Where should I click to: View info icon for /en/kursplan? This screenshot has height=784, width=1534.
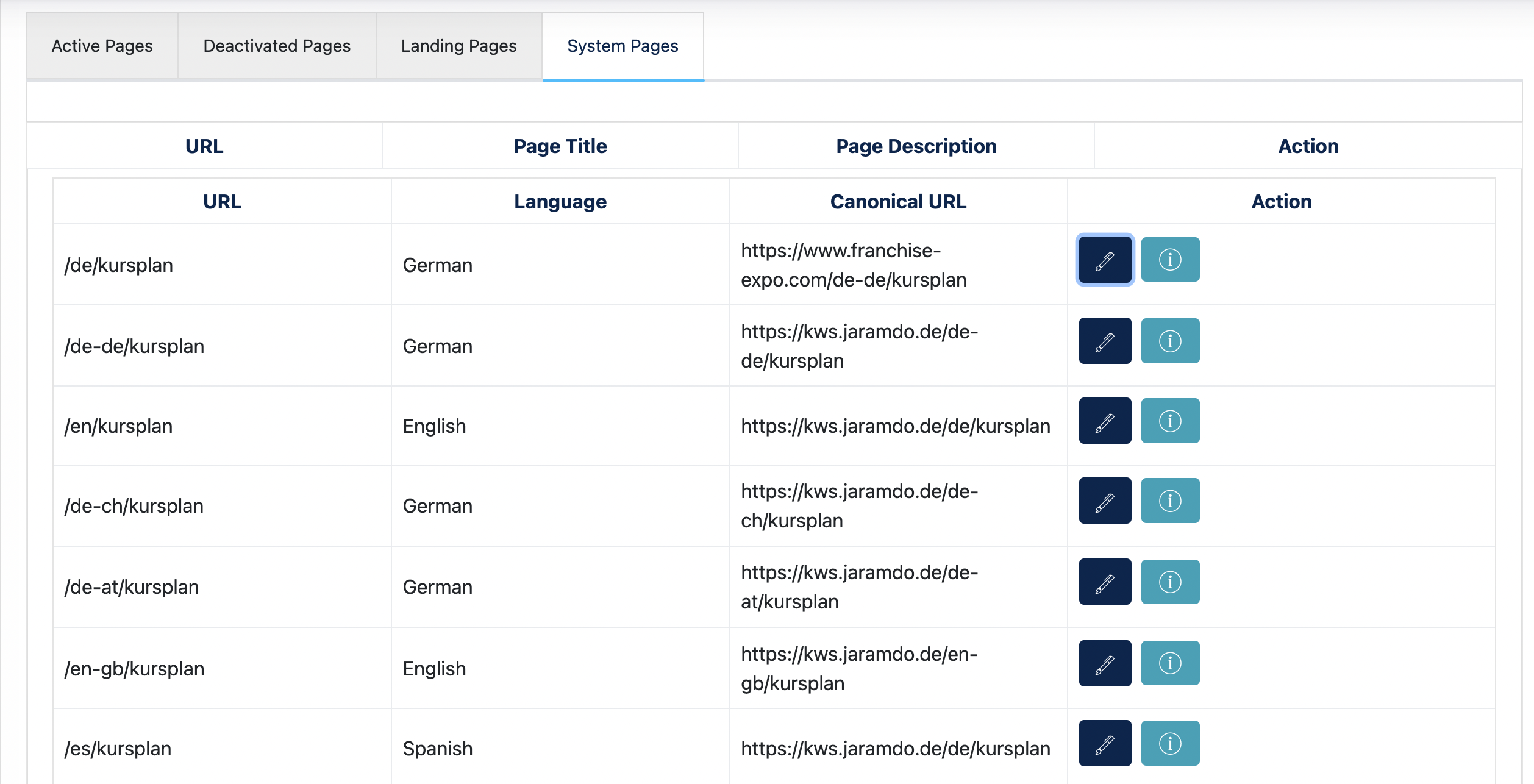pyautogui.click(x=1170, y=421)
